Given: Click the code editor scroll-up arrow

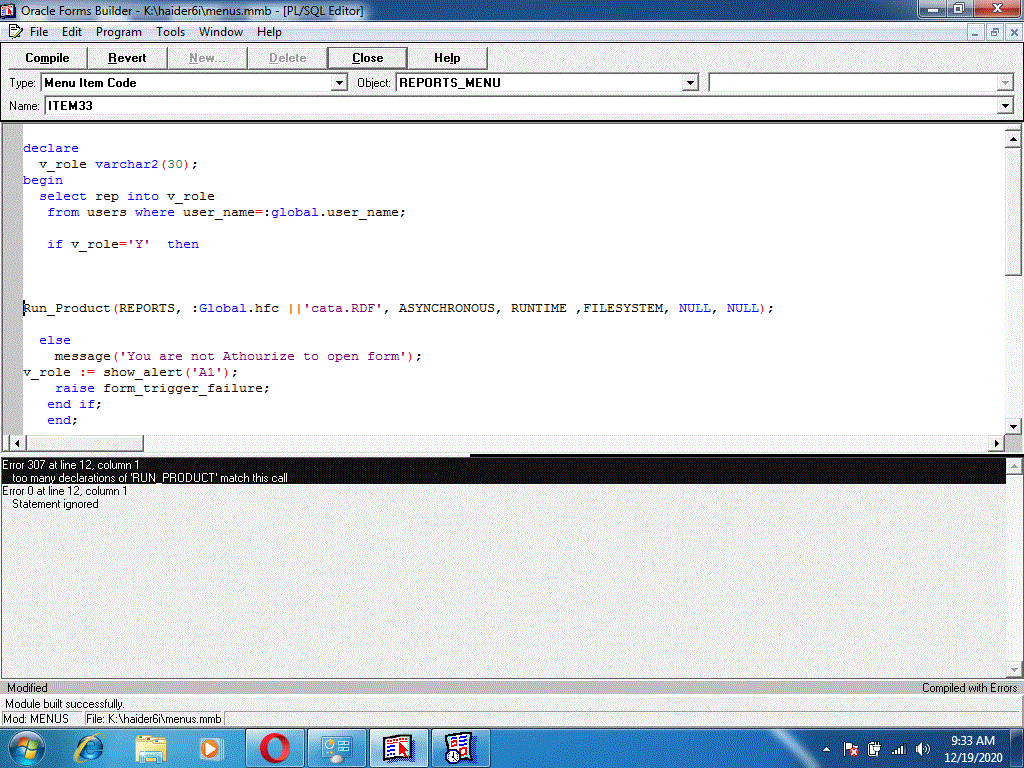Looking at the screenshot, I should tap(1013, 138).
